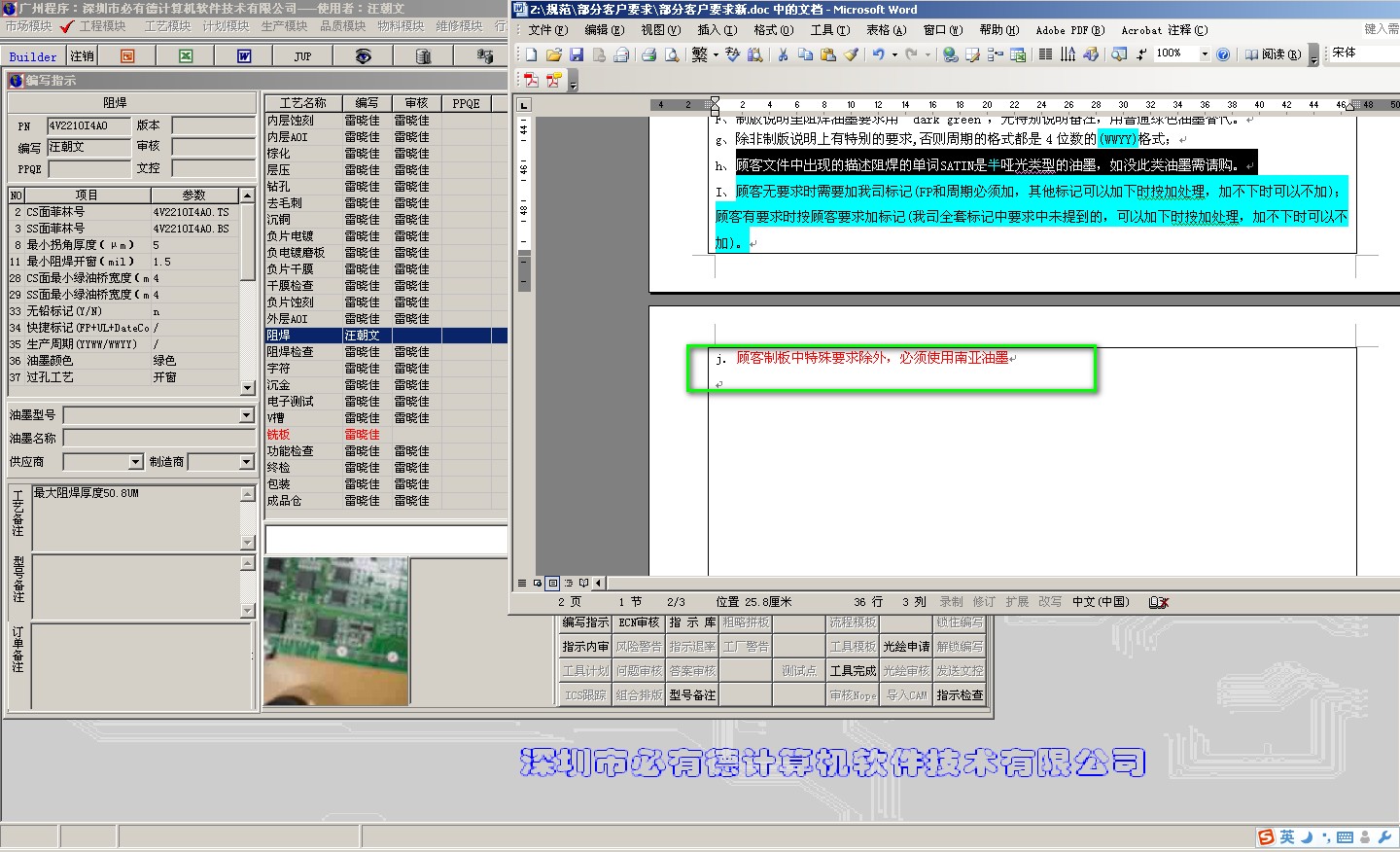The image size is (1400, 852).
Task: Click the 指示检查 button
Action: click(960, 695)
